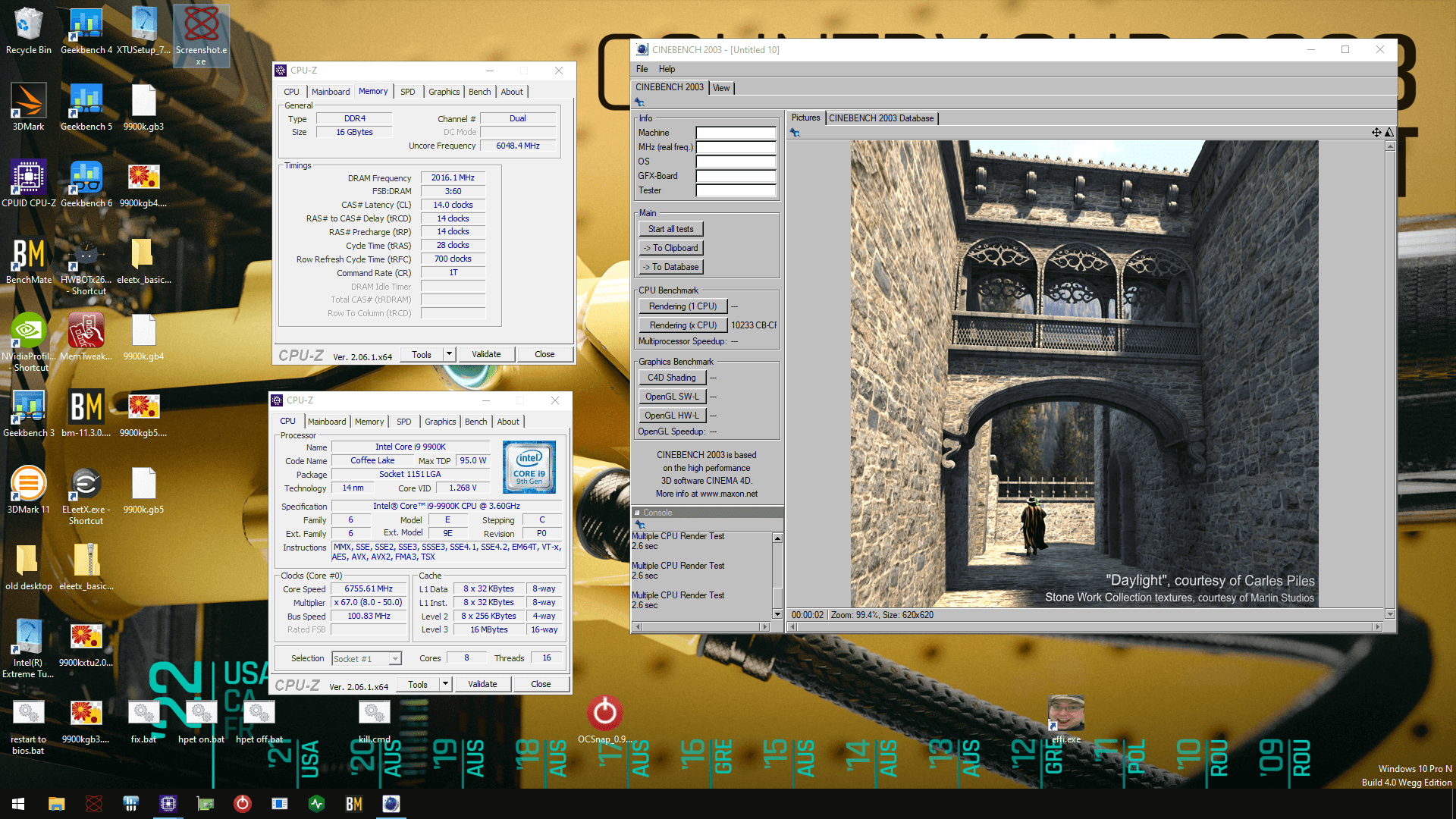Open Graphics tab in lower CPU-Z window
This screenshot has width=1456, height=819.
(x=440, y=422)
